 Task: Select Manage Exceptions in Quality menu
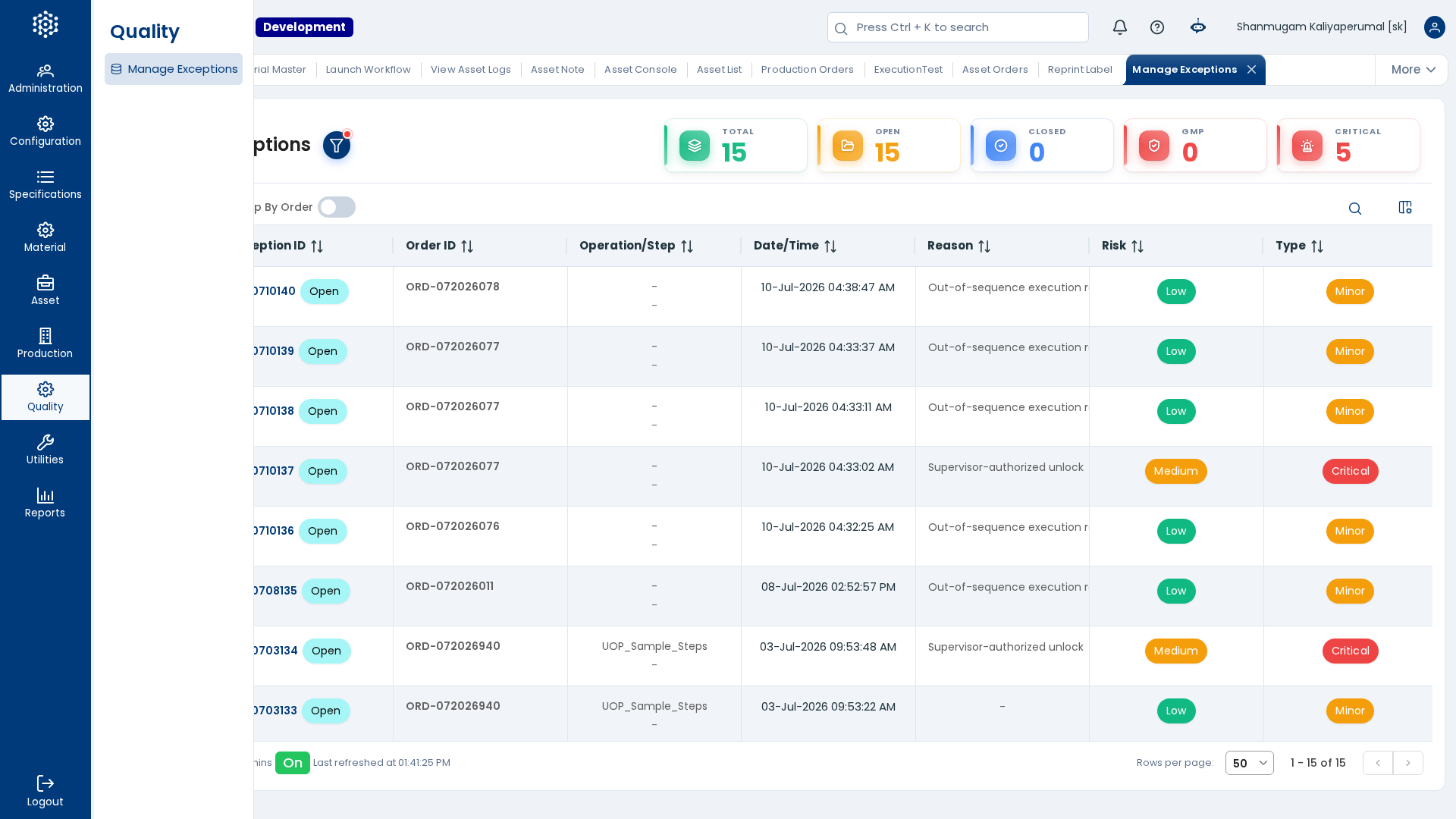pyautogui.click(x=174, y=69)
